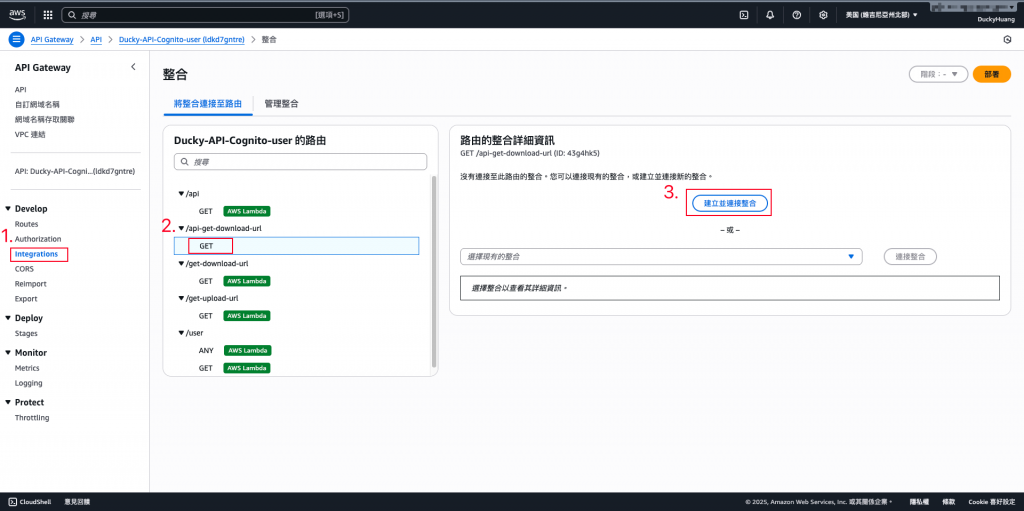Screen dimensions: 1024x511
Task: Open Metrics in the sidebar
Action: [x=27, y=368]
